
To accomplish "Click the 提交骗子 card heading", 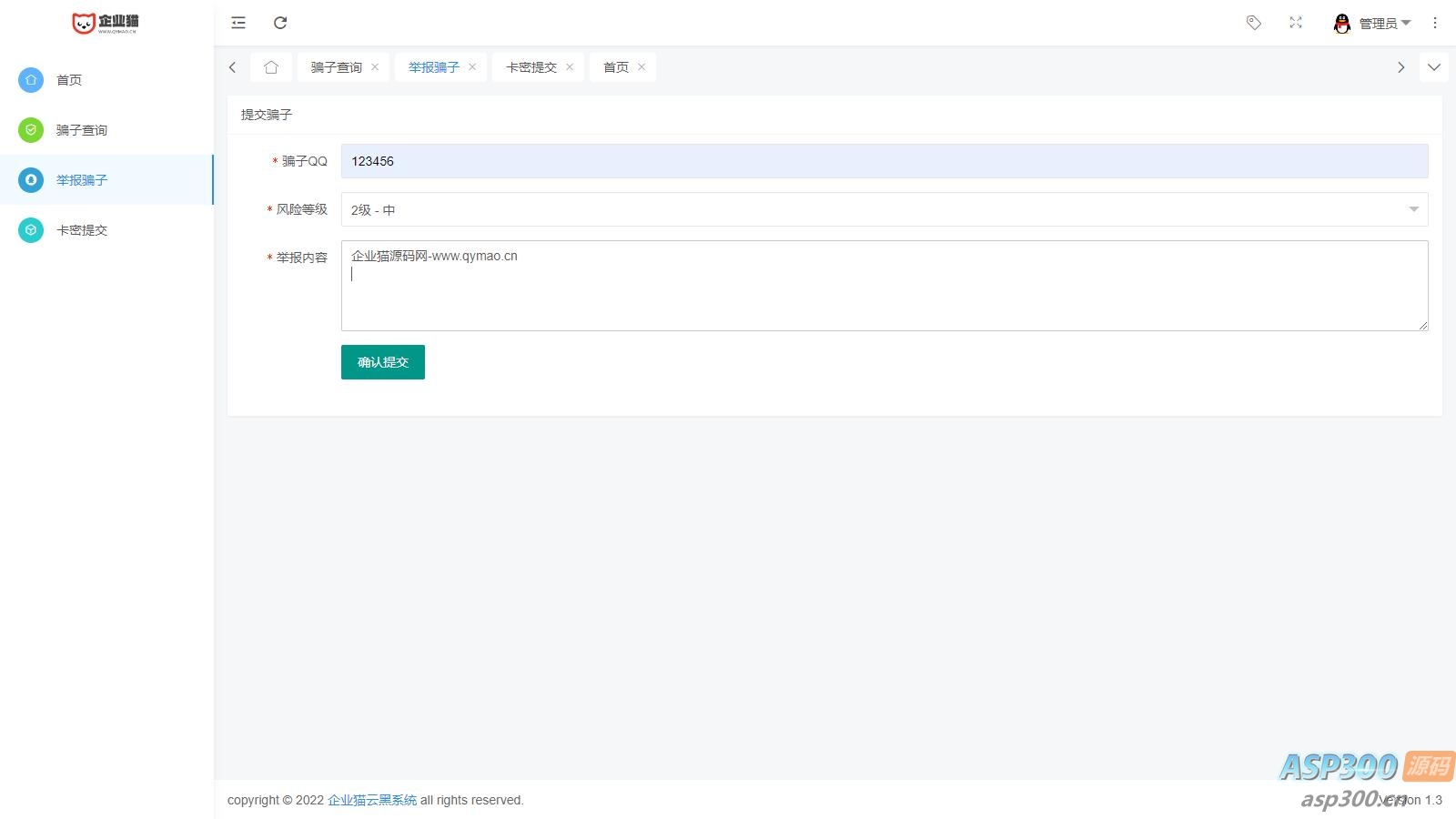I will [267, 115].
